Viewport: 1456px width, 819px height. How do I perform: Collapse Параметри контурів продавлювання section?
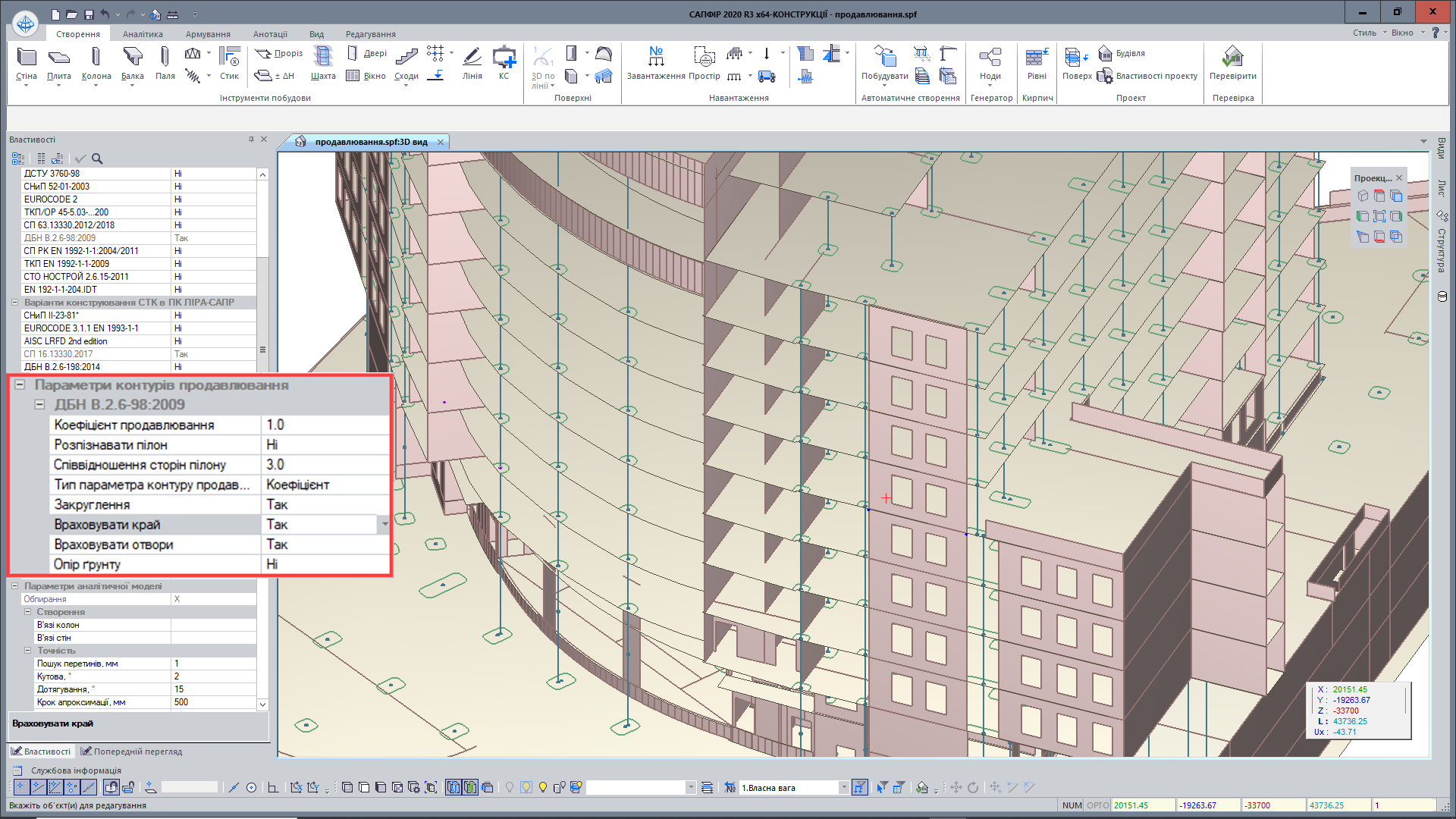click(x=20, y=384)
